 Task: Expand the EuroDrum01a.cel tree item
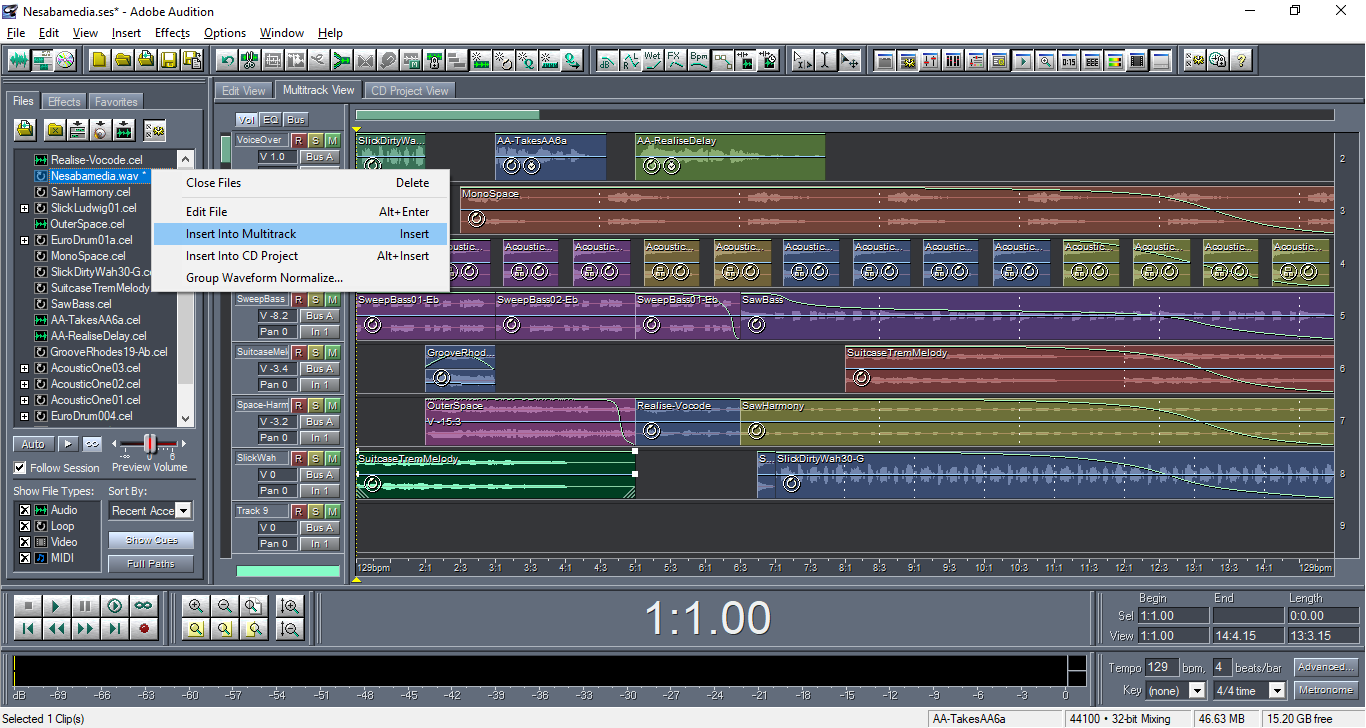pos(24,240)
